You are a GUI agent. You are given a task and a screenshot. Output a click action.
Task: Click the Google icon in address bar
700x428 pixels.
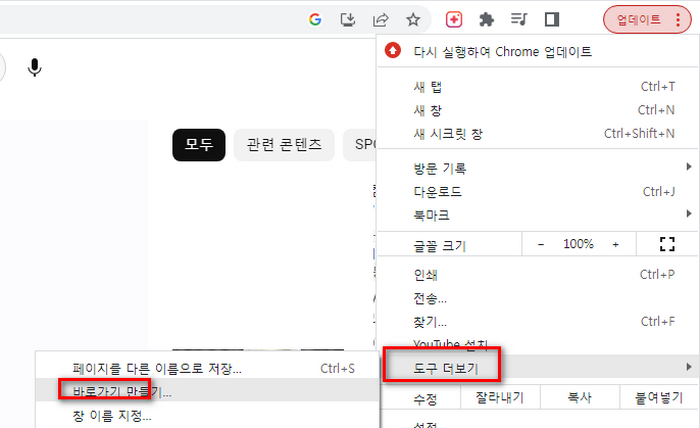[x=315, y=19]
